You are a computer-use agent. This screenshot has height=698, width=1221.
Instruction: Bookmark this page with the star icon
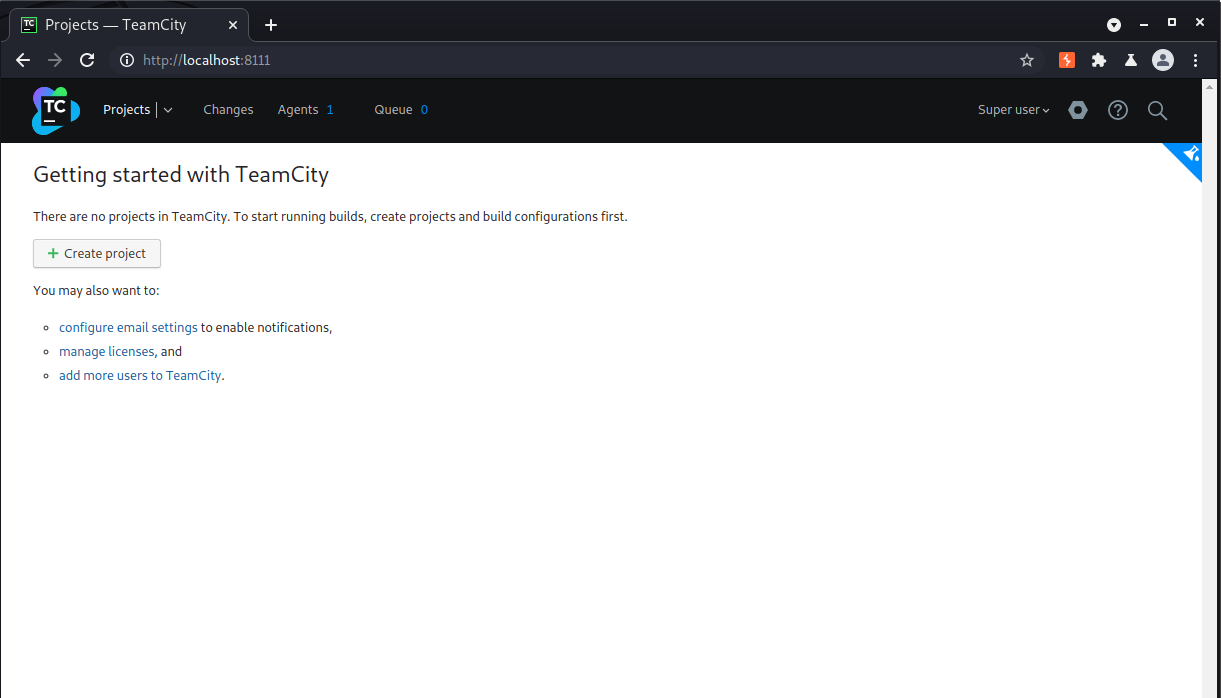[x=1027, y=60]
